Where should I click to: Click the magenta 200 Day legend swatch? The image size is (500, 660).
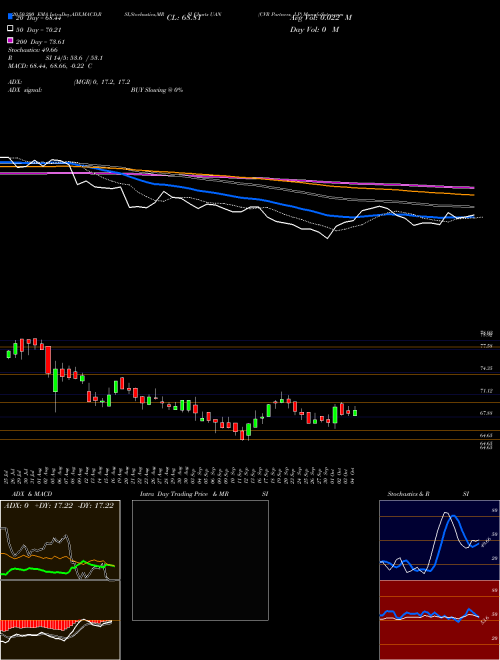10,40
